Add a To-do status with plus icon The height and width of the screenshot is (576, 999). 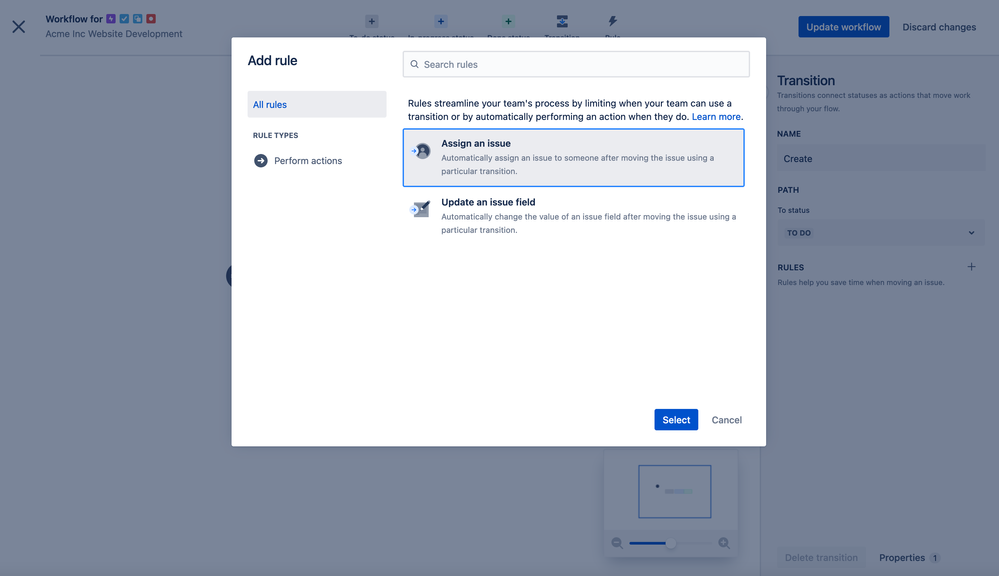click(x=372, y=22)
